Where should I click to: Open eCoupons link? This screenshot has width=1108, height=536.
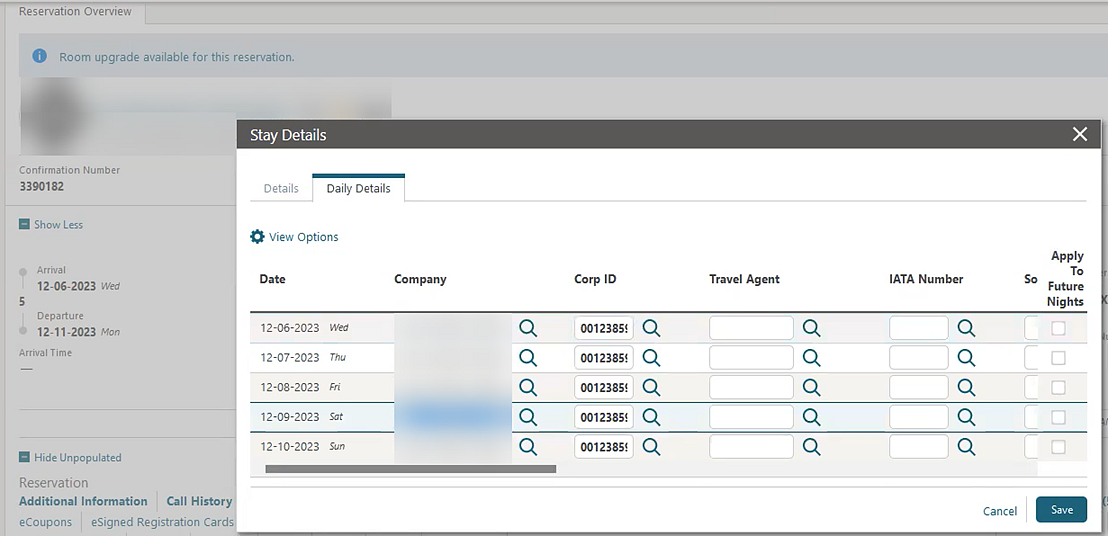coord(45,522)
